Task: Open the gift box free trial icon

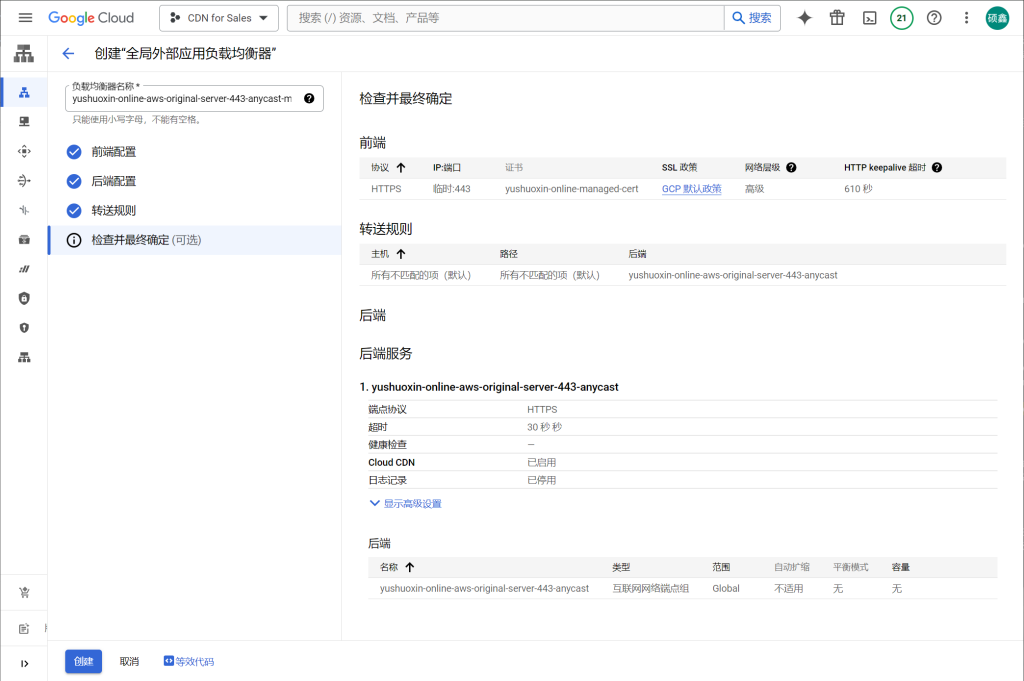Action: point(837,18)
